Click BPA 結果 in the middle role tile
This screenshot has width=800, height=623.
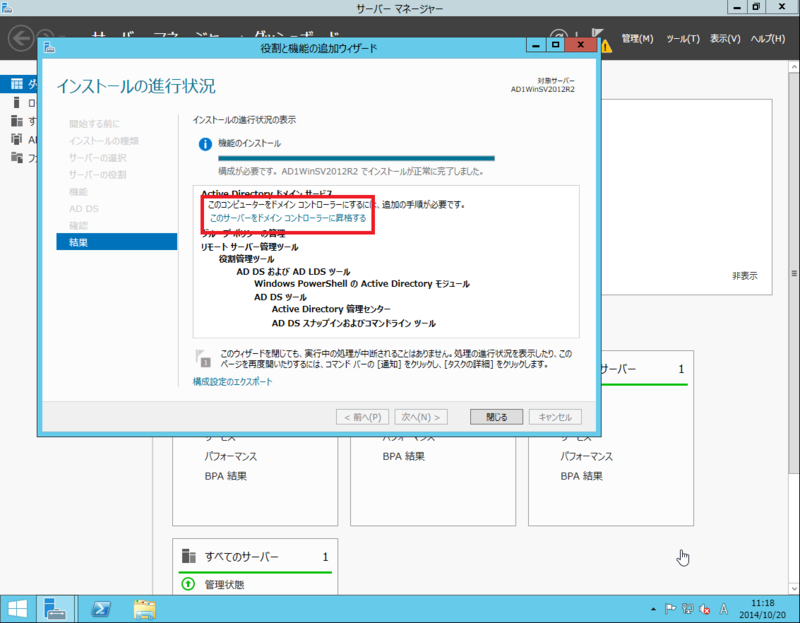(404, 456)
